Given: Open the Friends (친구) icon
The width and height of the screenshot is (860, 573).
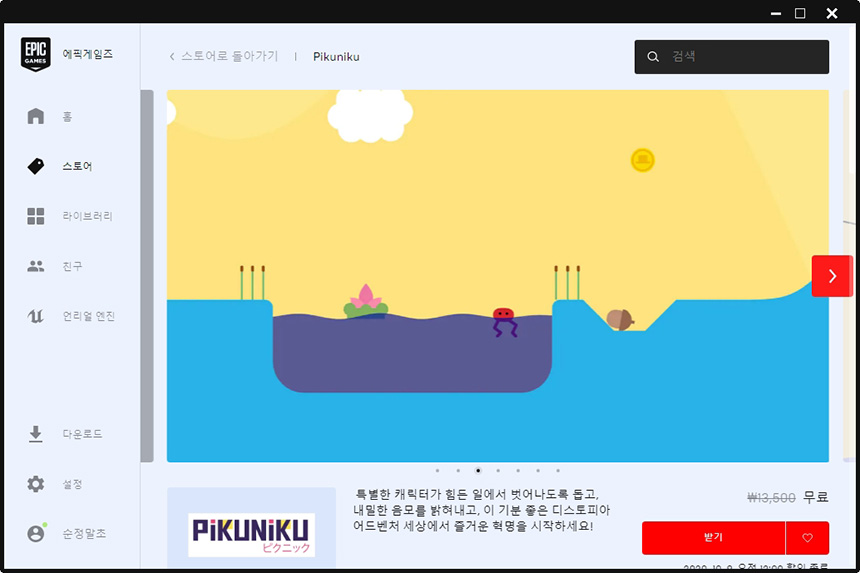Looking at the screenshot, I should click(36, 266).
